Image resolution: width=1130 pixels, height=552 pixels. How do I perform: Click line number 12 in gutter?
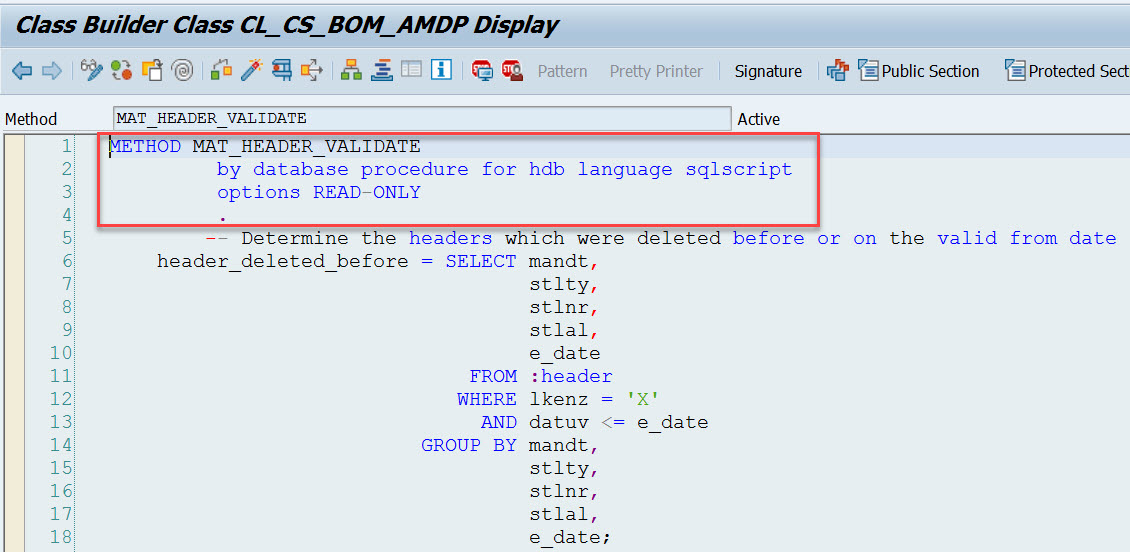point(62,399)
